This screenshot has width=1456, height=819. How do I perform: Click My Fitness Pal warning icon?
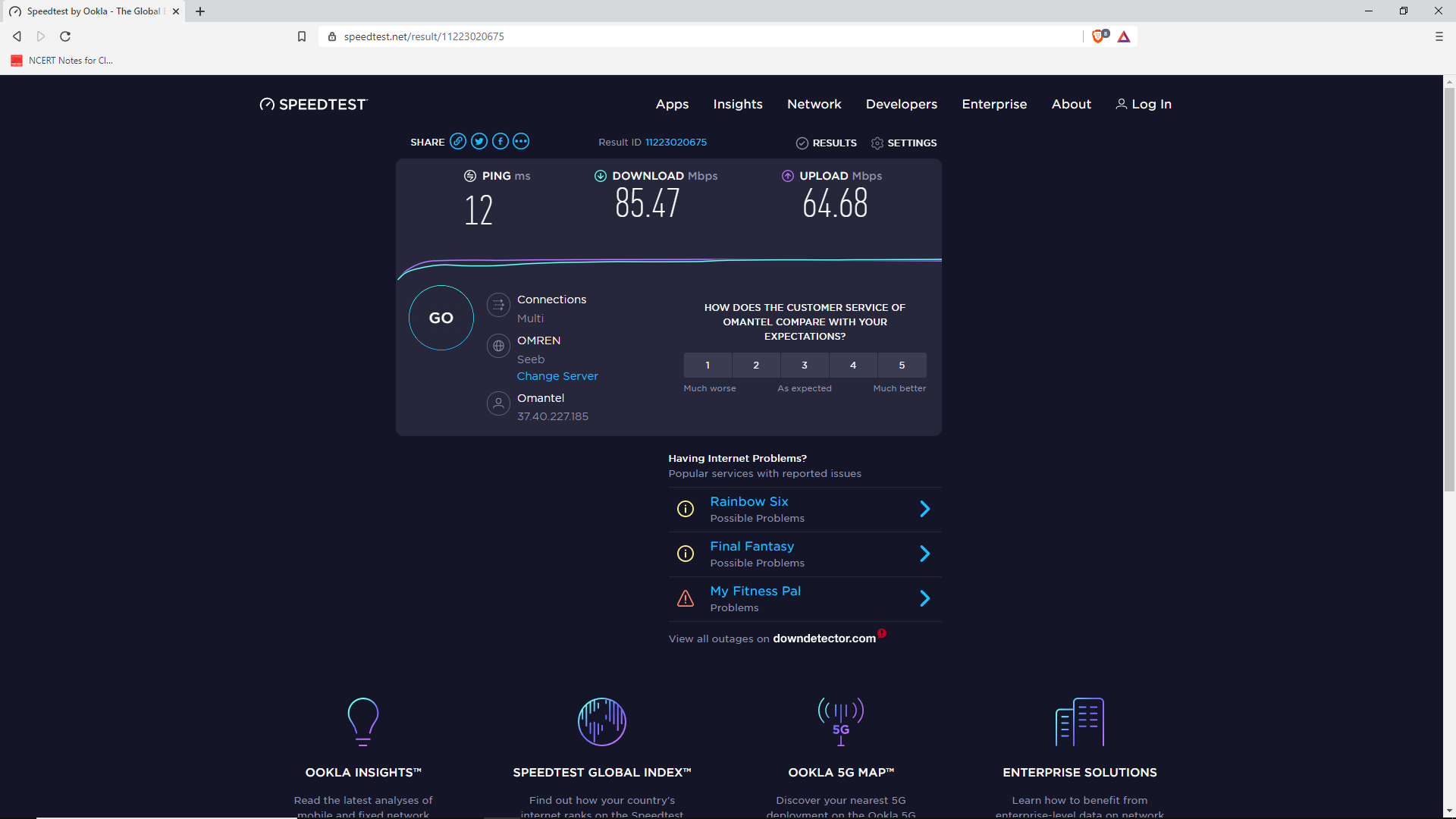(x=686, y=598)
